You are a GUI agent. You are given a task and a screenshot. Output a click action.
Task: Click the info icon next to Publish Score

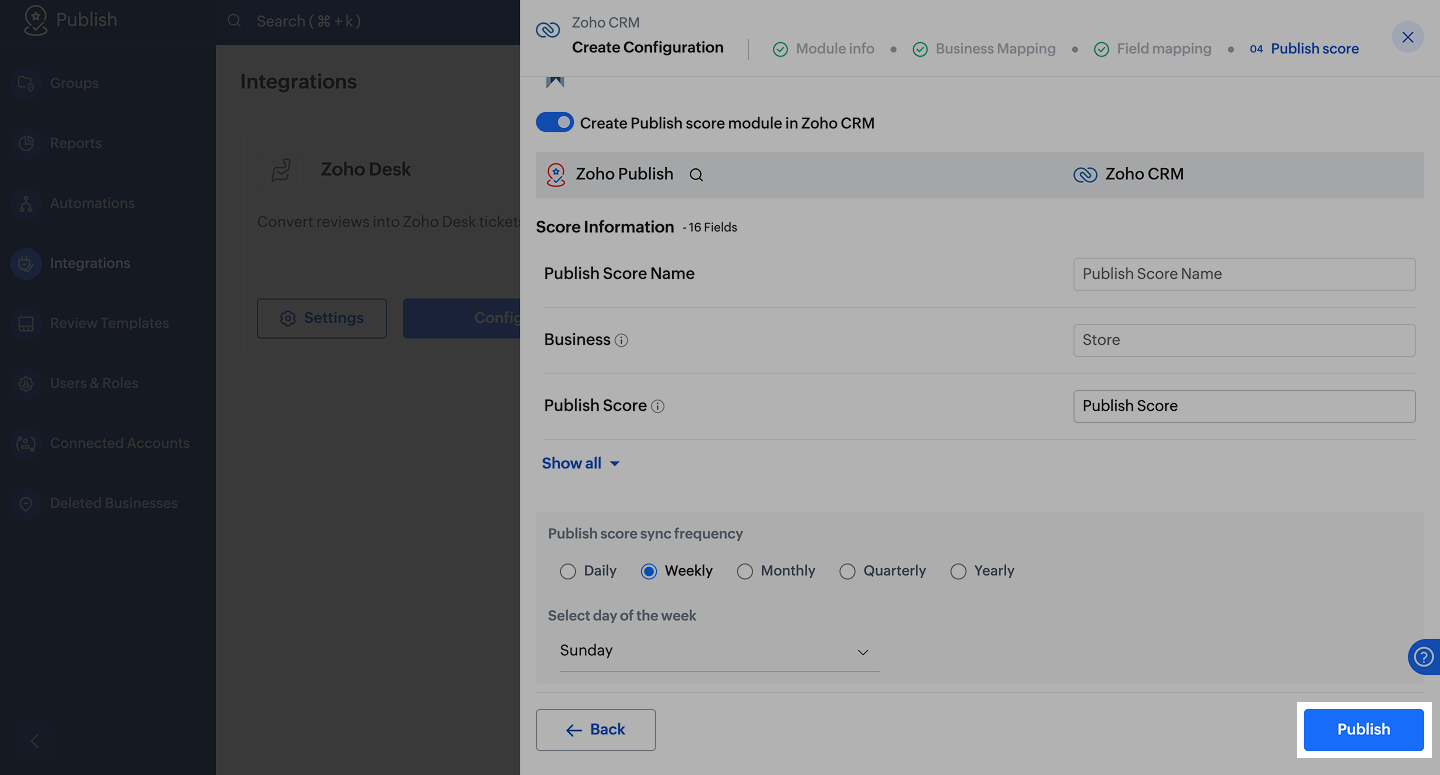658,406
